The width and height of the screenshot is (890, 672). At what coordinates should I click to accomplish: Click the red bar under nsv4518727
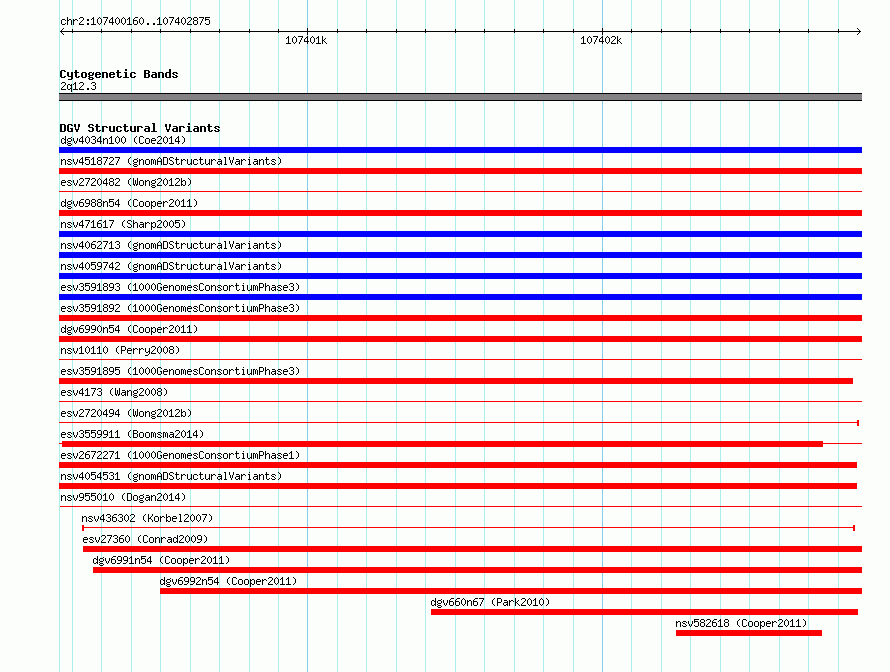(460, 171)
